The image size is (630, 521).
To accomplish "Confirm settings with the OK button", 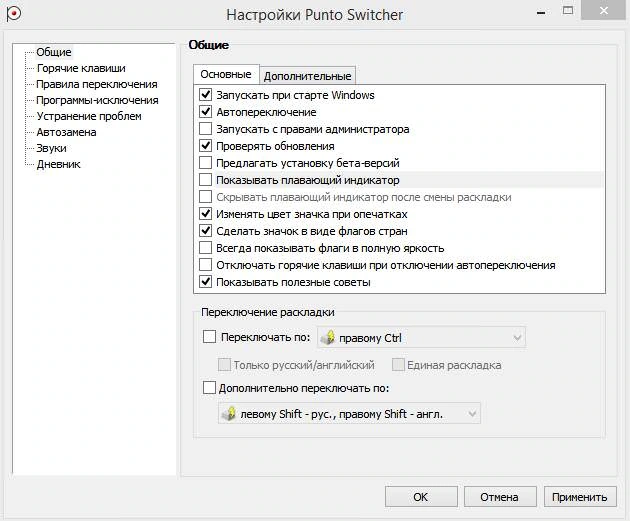I will tap(421, 497).
